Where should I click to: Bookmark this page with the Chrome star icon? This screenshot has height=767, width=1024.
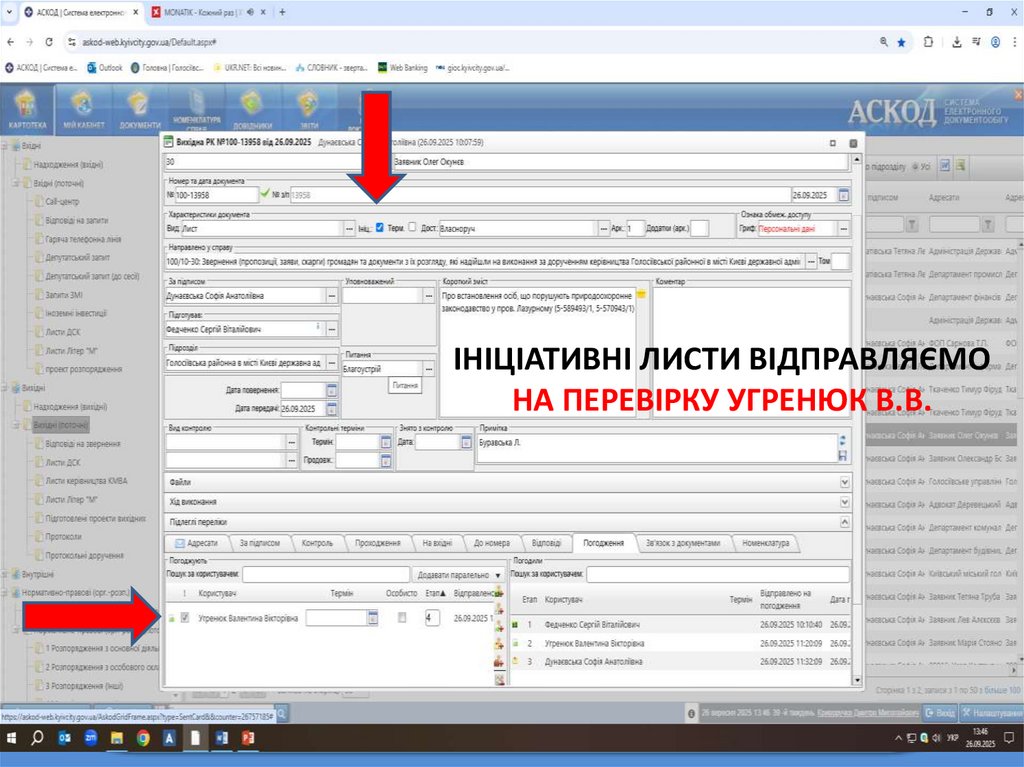pos(901,42)
